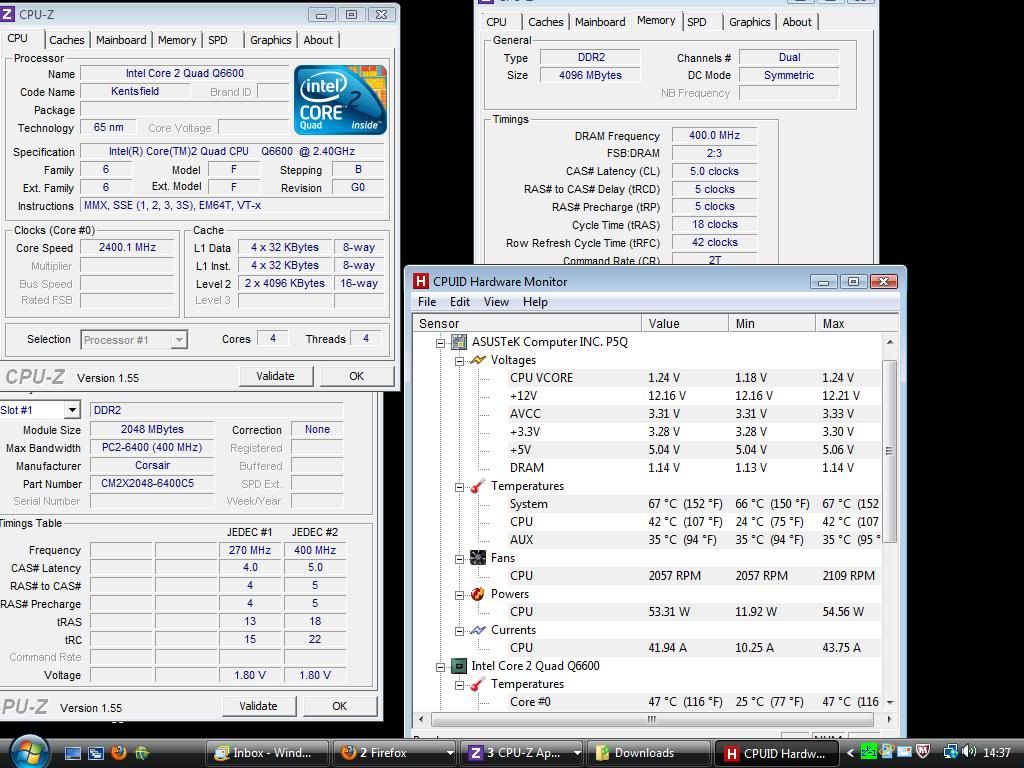Viewport: 1024px width, 768px height.
Task: Collapse the Temperatures branch under Intel Core 2 Quad
Action: pyautogui.click(x=460, y=685)
